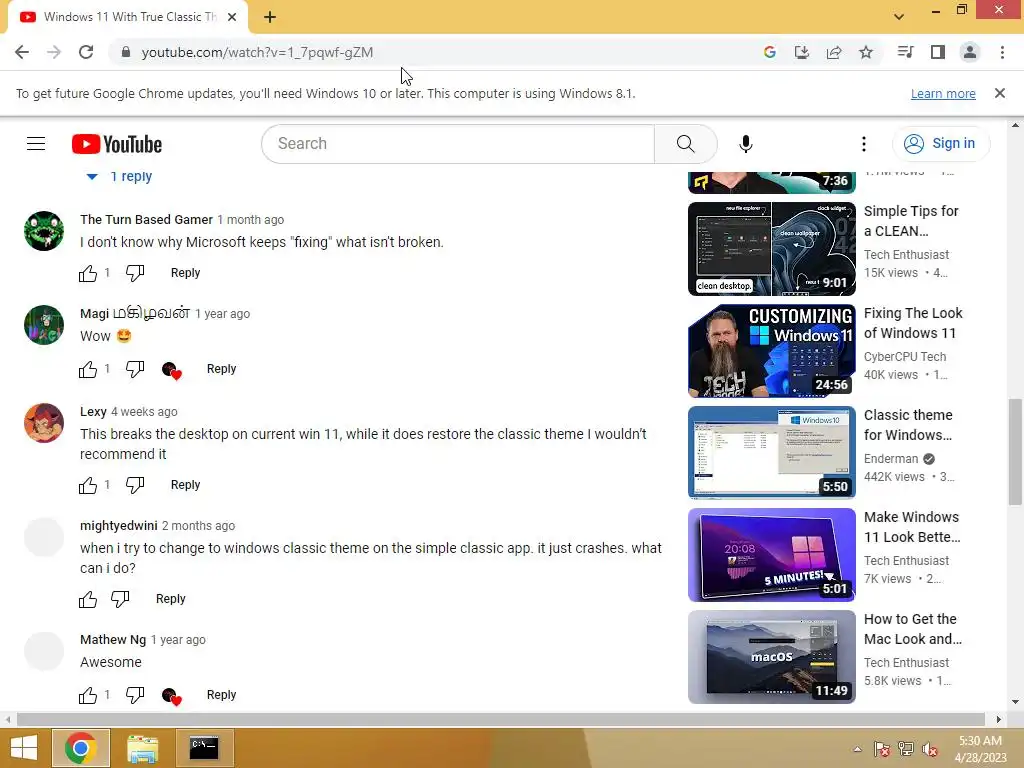
Task: Click the vertical page scrollbar thumb
Action: coord(1015,452)
